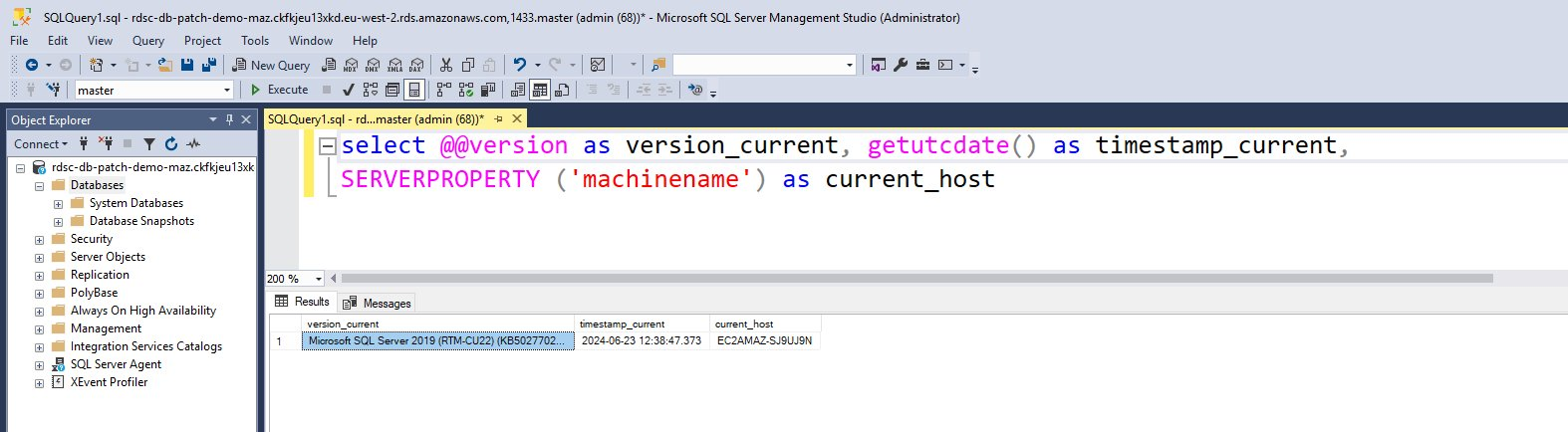Click the Navigate Backward arrow icon
The image size is (1568, 432).
[x=32, y=65]
